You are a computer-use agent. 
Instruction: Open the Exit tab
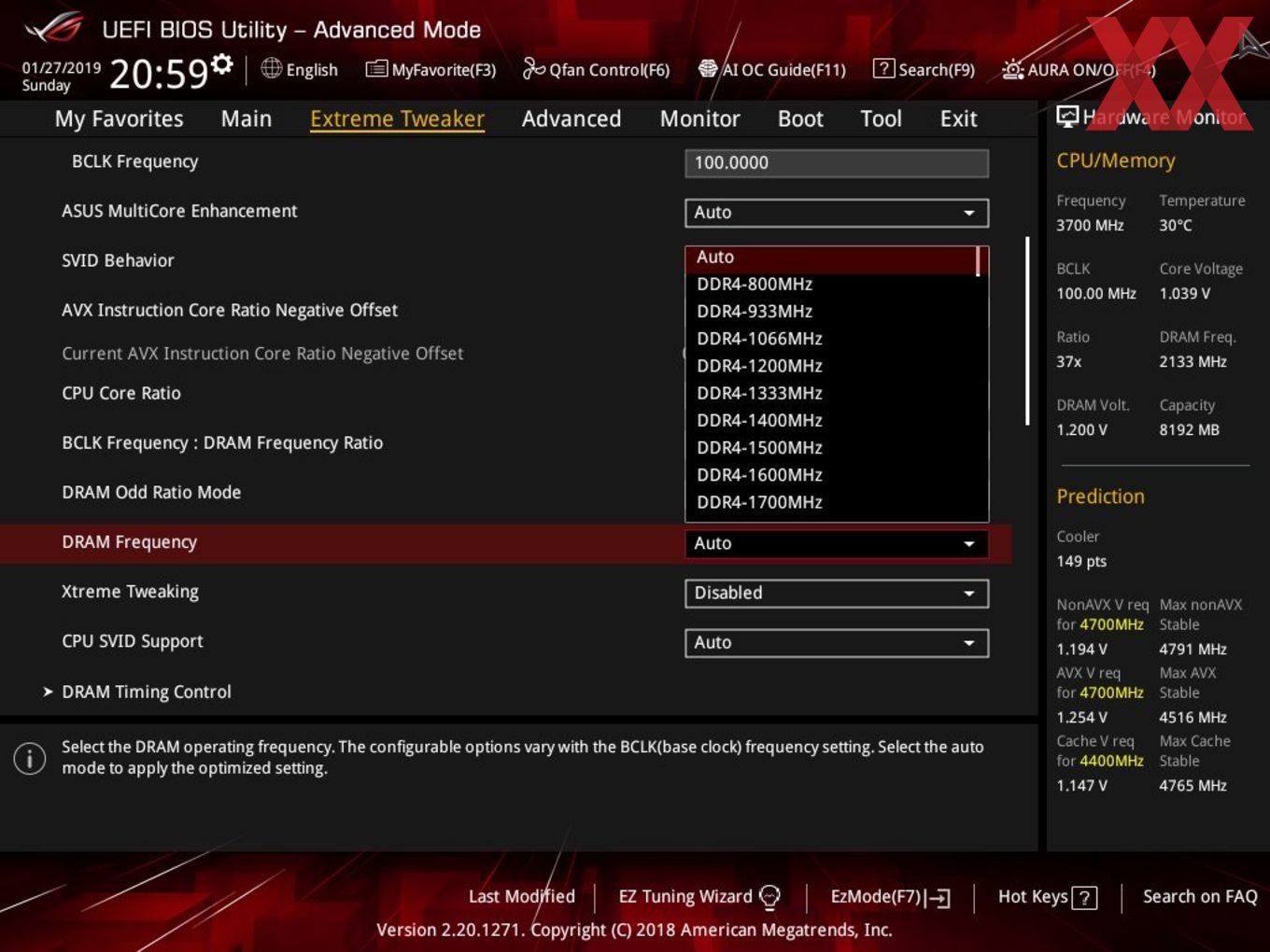point(958,119)
